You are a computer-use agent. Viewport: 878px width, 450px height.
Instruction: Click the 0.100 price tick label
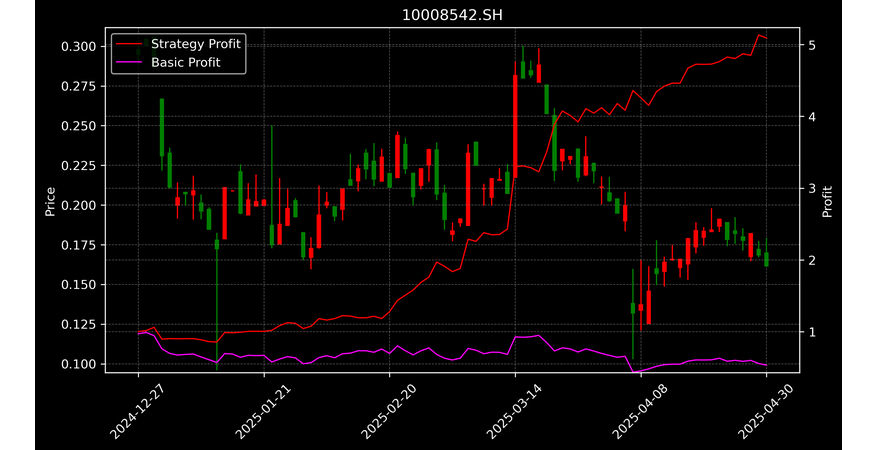pos(79,364)
